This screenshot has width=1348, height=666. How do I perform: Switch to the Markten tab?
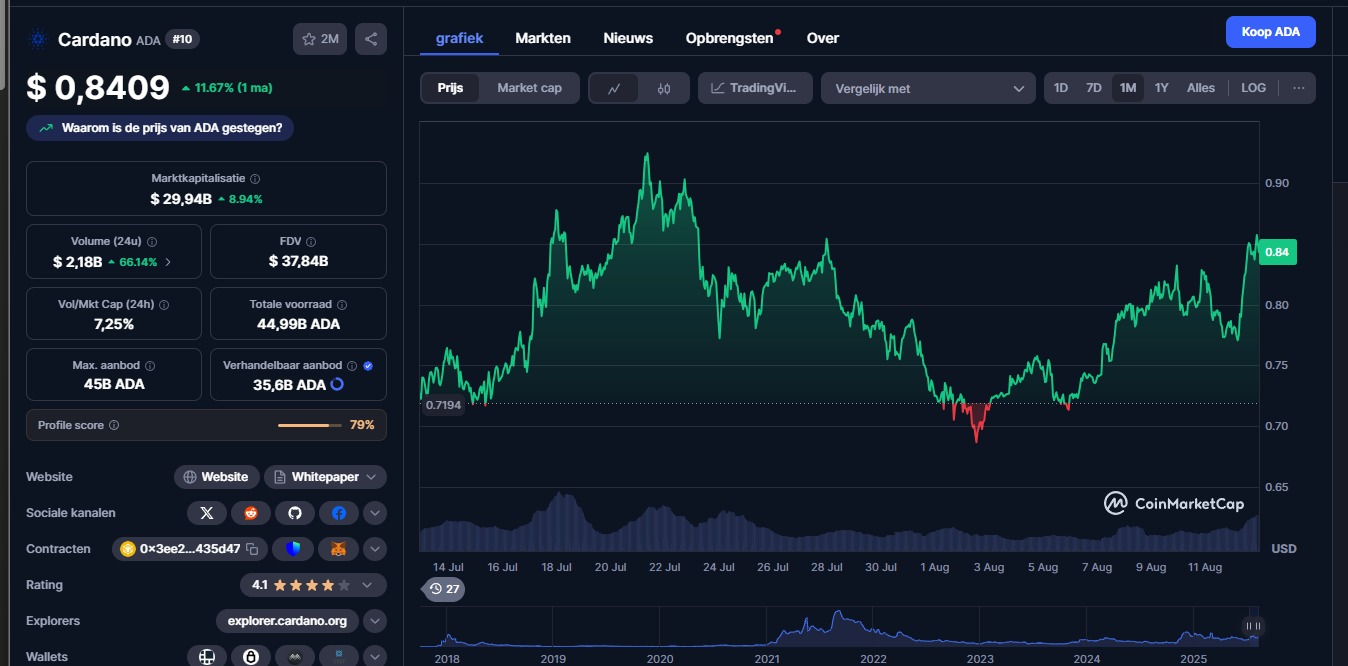(543, 38)
